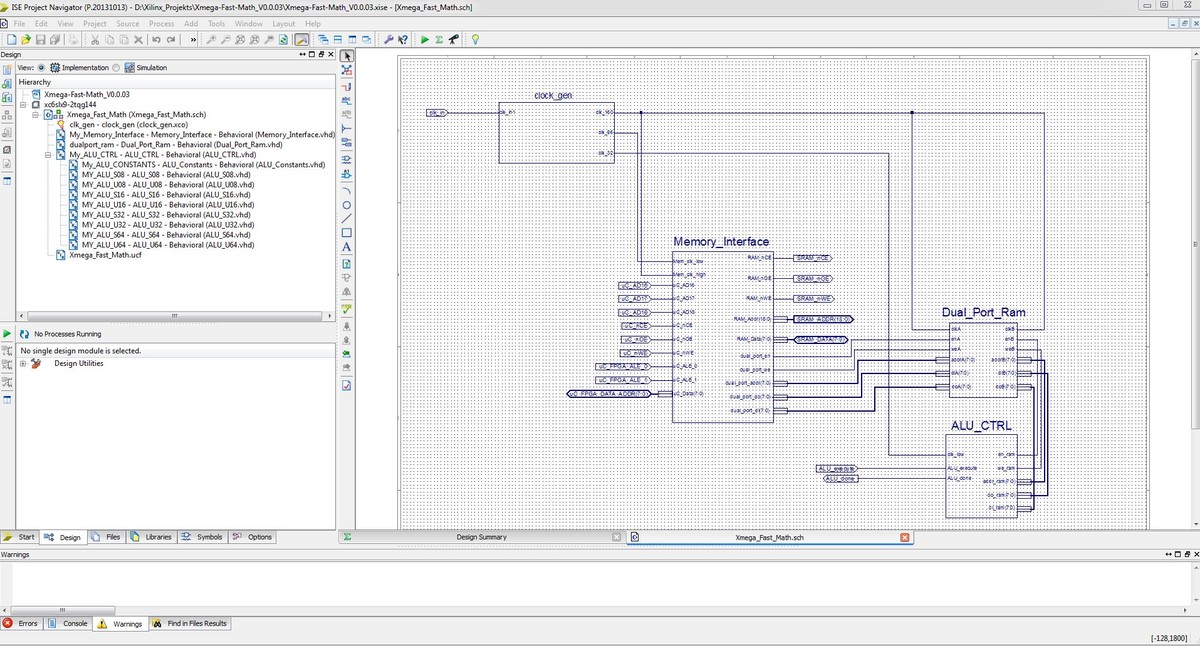1200x646 pixels.
Task: Open the Tools menu
Action: click(217, 23)
